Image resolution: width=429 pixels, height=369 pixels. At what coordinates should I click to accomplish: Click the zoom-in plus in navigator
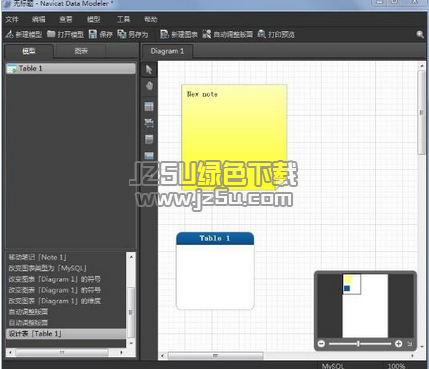pyautogui.click(x=398, y=344)
